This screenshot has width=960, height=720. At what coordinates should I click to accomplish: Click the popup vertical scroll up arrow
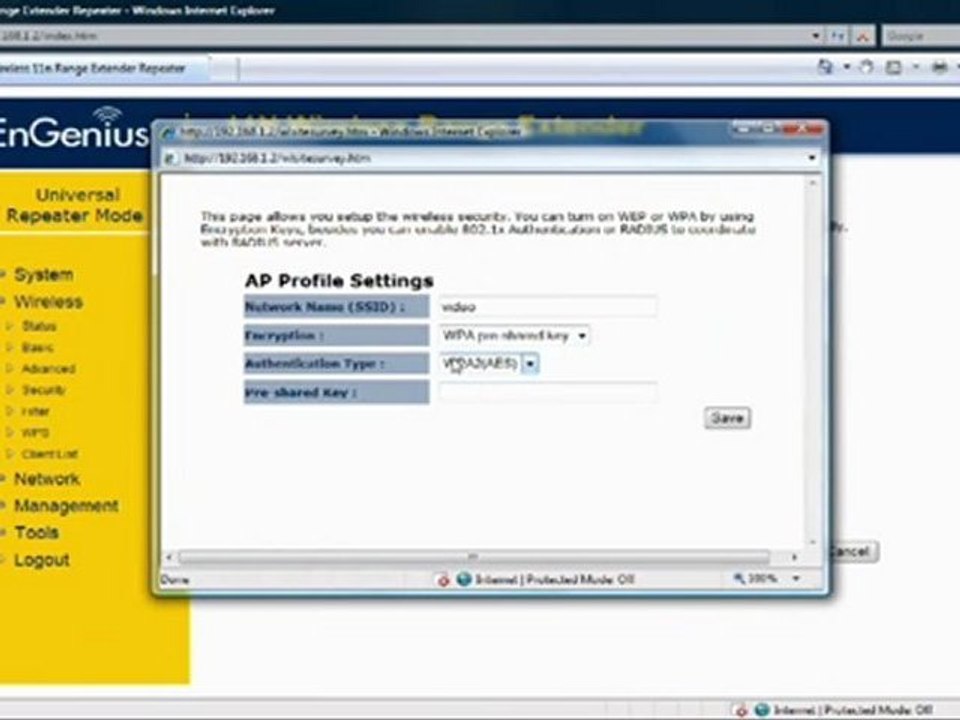[813, 182]
